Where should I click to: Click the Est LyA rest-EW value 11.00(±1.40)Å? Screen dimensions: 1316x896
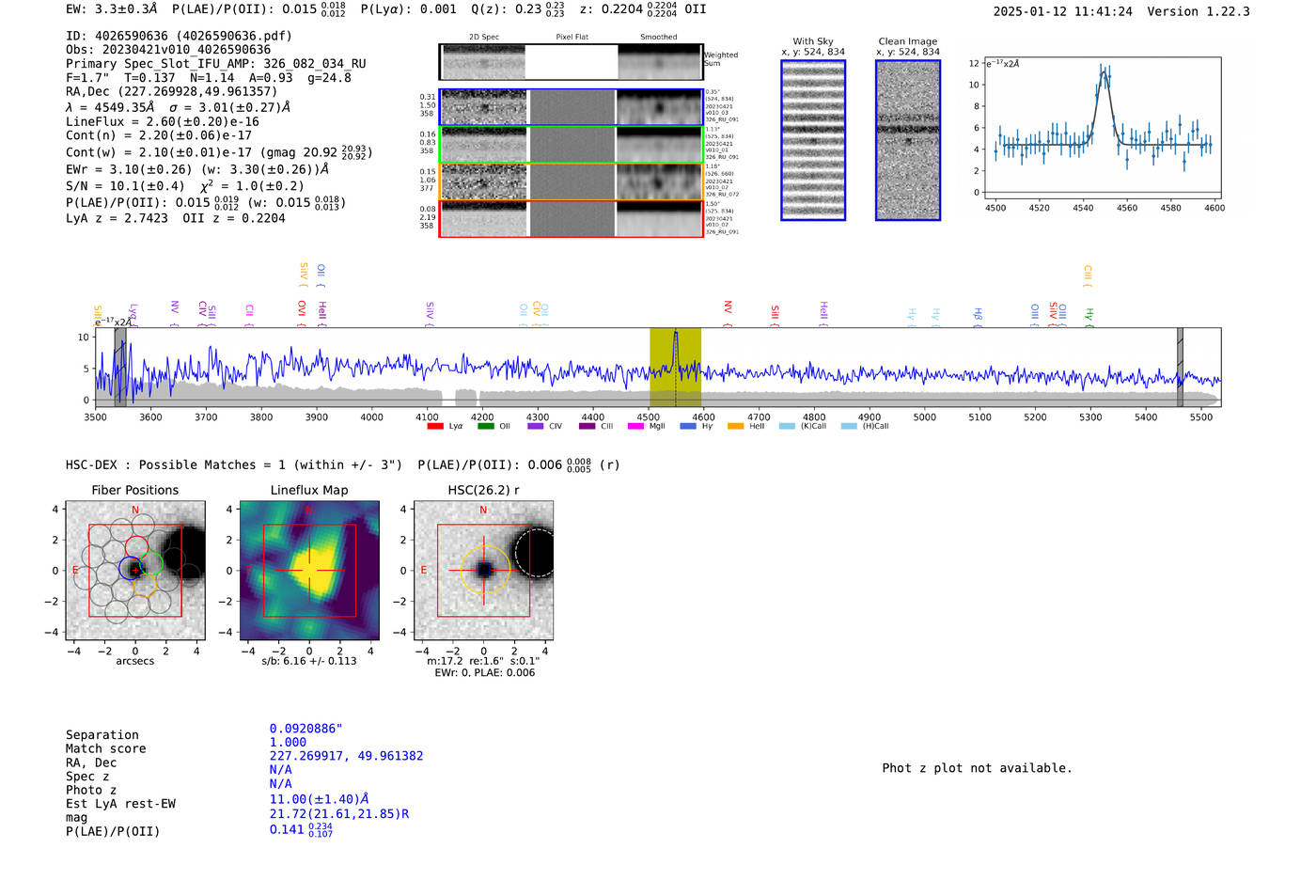coord(320,799)
